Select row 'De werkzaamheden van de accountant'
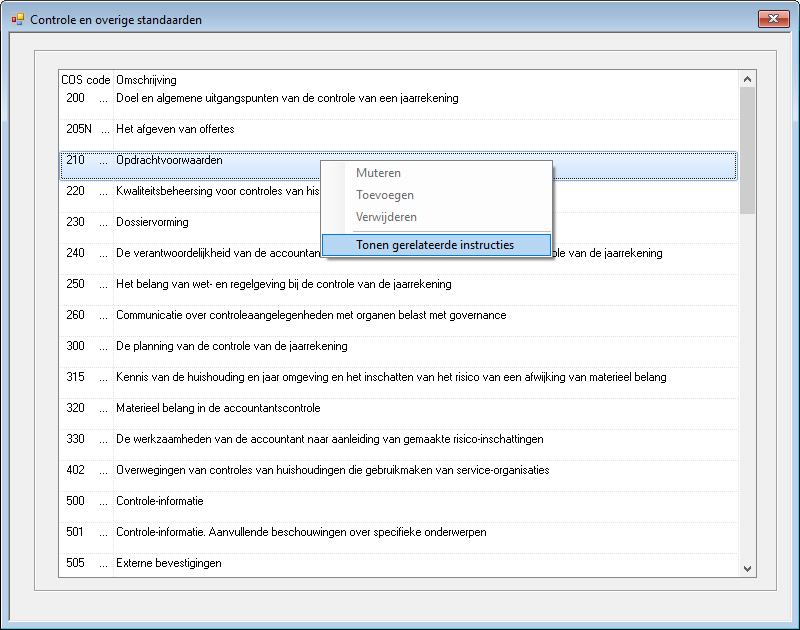Screen dimensions: 800x630 [398, 445]
